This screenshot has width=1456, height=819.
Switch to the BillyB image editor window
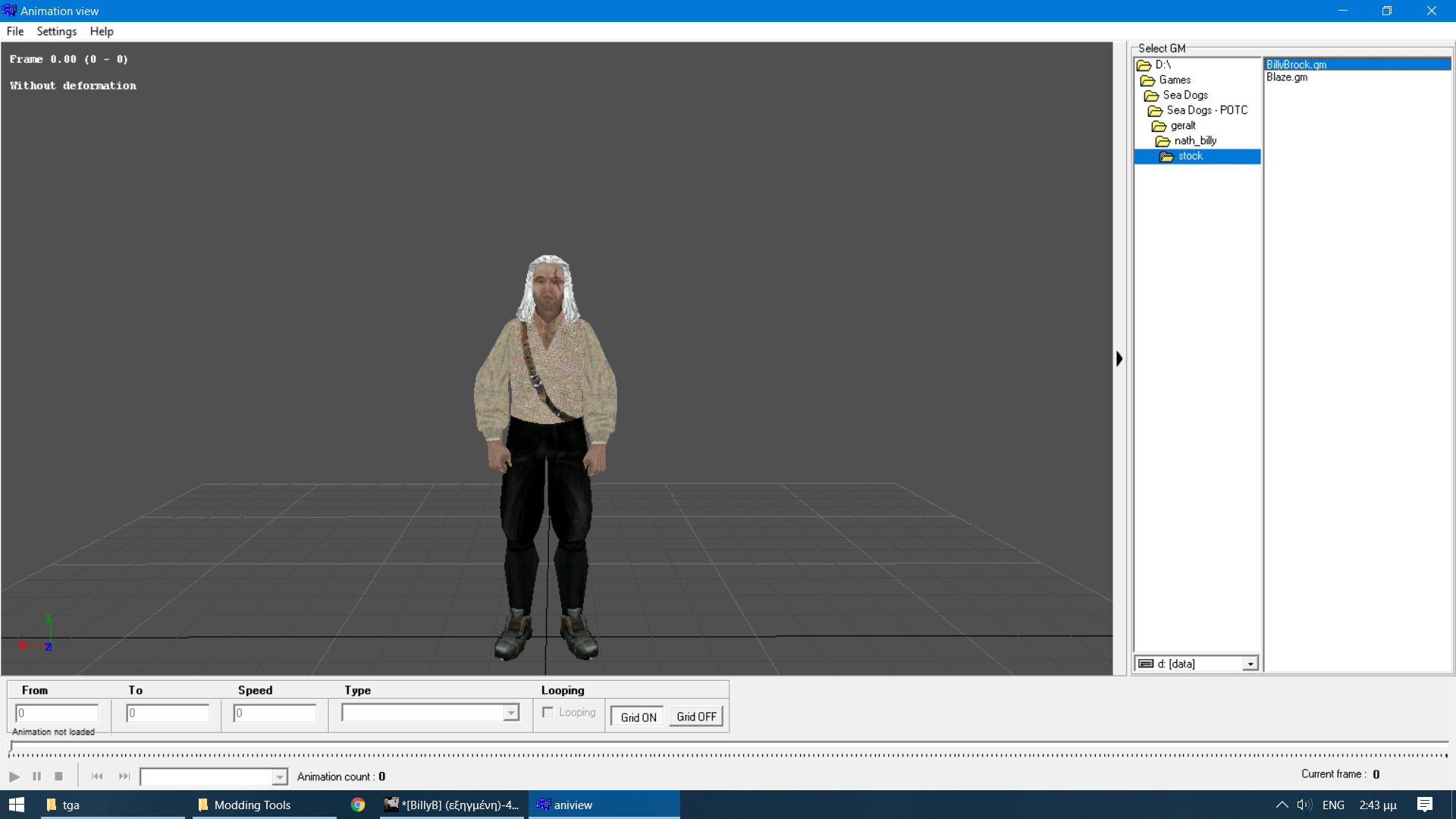452,805
